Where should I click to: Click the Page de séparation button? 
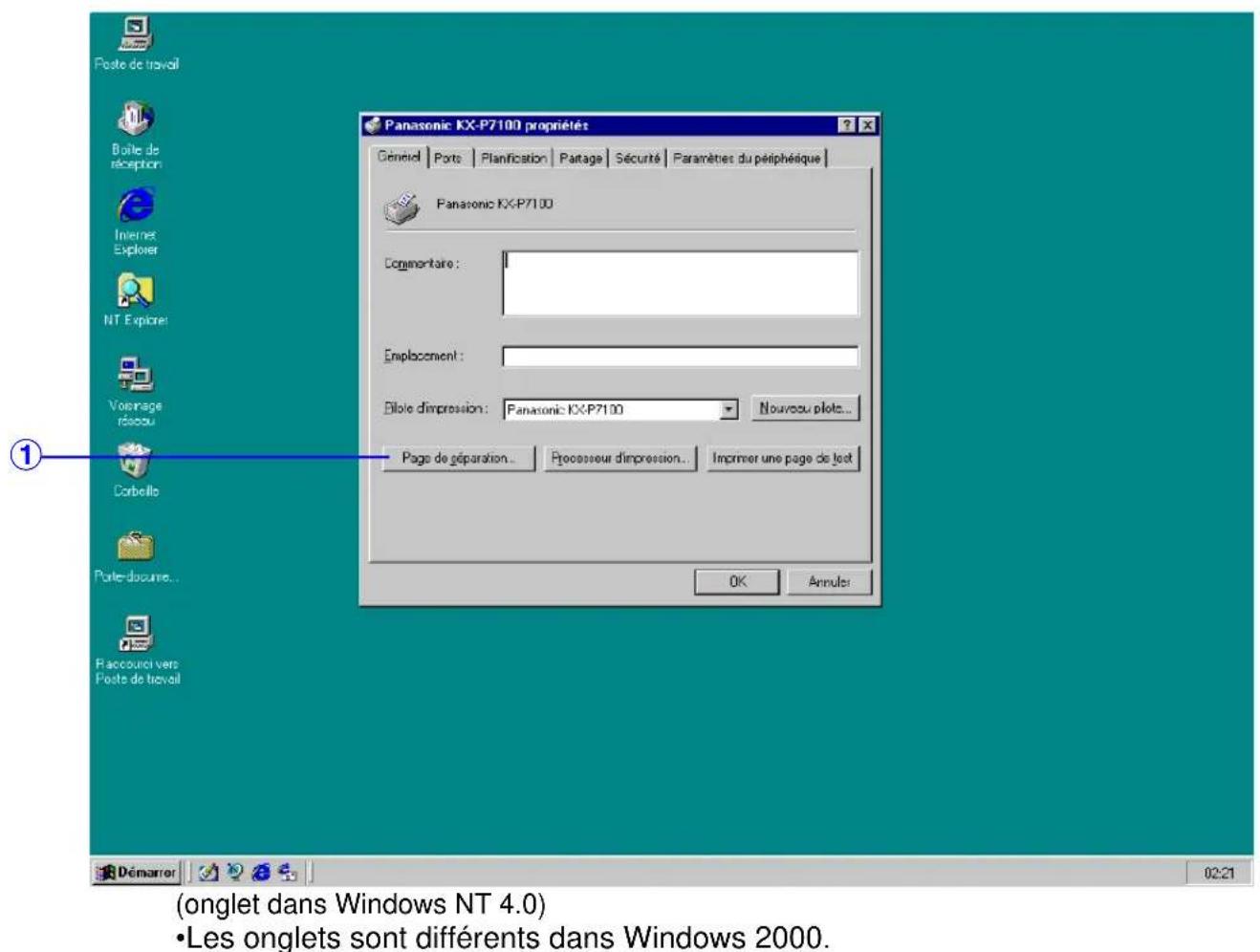point(459,459)
